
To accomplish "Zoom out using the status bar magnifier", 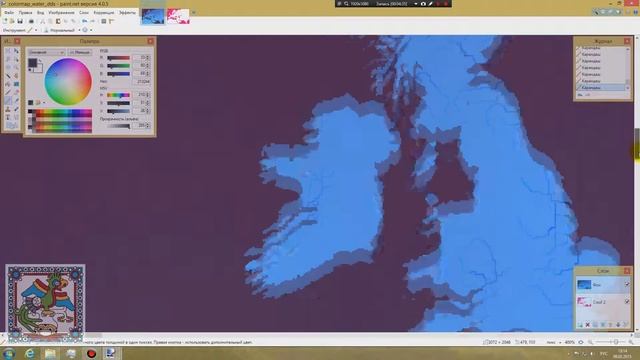I will (592, 342).
